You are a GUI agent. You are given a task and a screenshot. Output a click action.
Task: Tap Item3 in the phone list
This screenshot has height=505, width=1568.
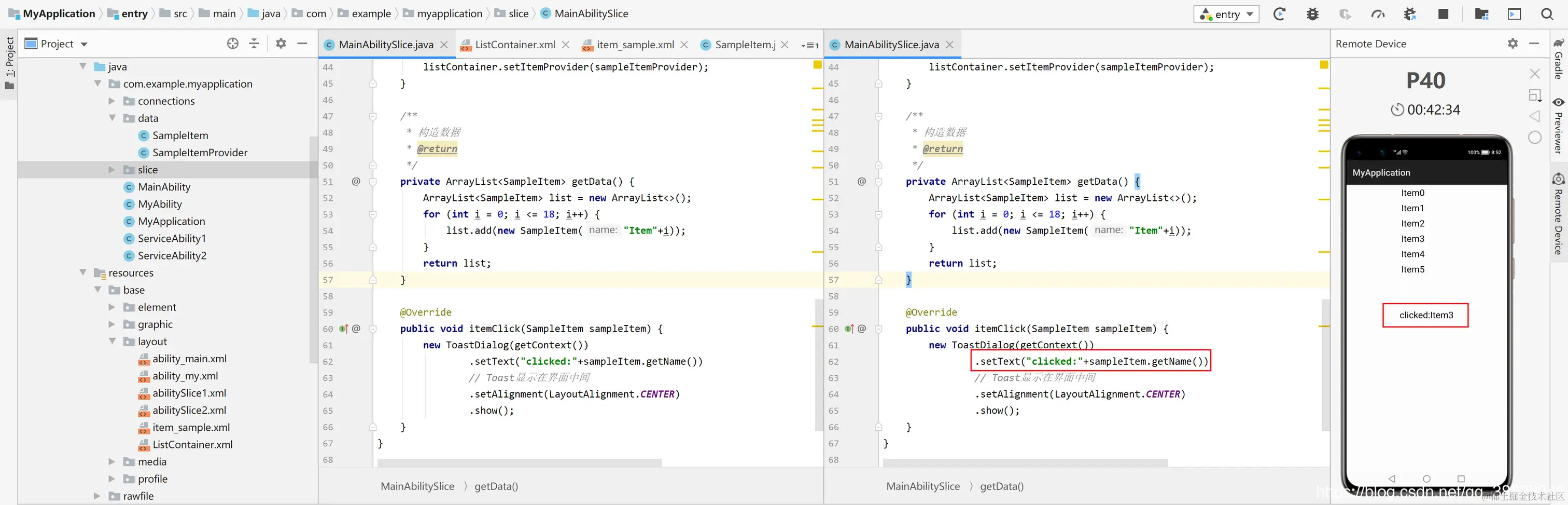tap(1413, 239)
